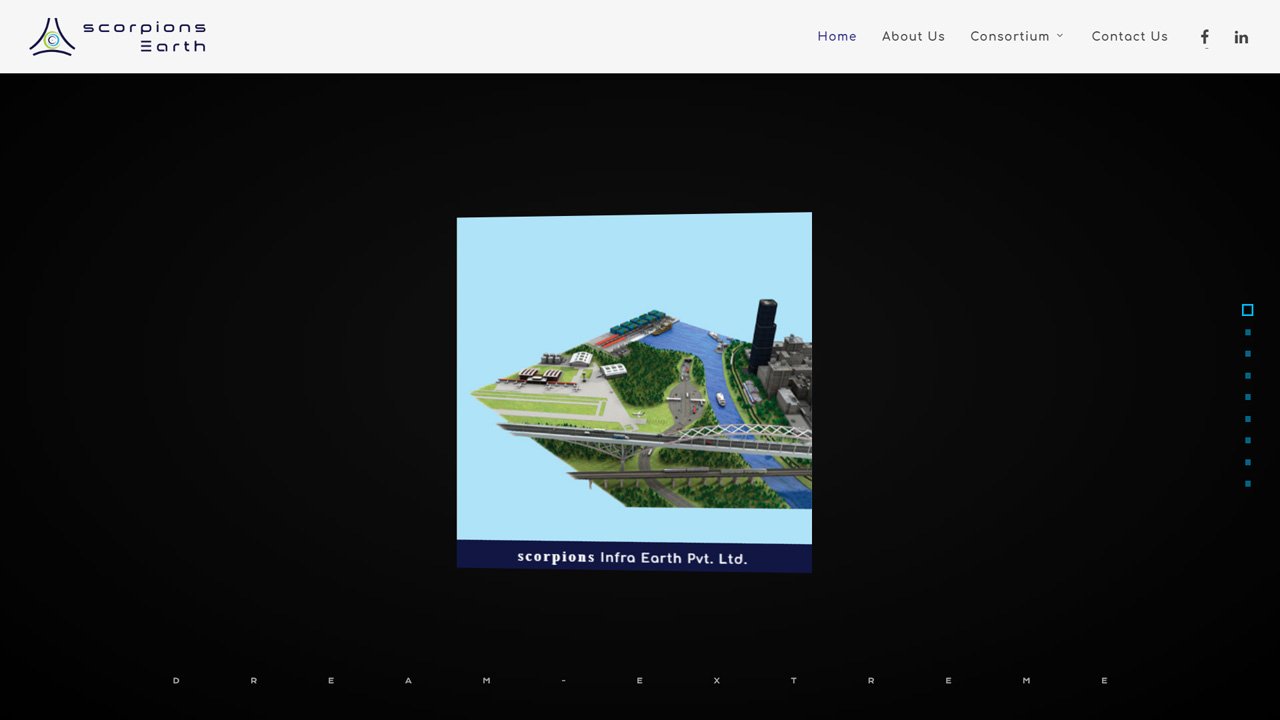Jump to the eighth section dot
Image resolution: width=1280 pixels, height=720 pixels.
(x=1247, y=462)
